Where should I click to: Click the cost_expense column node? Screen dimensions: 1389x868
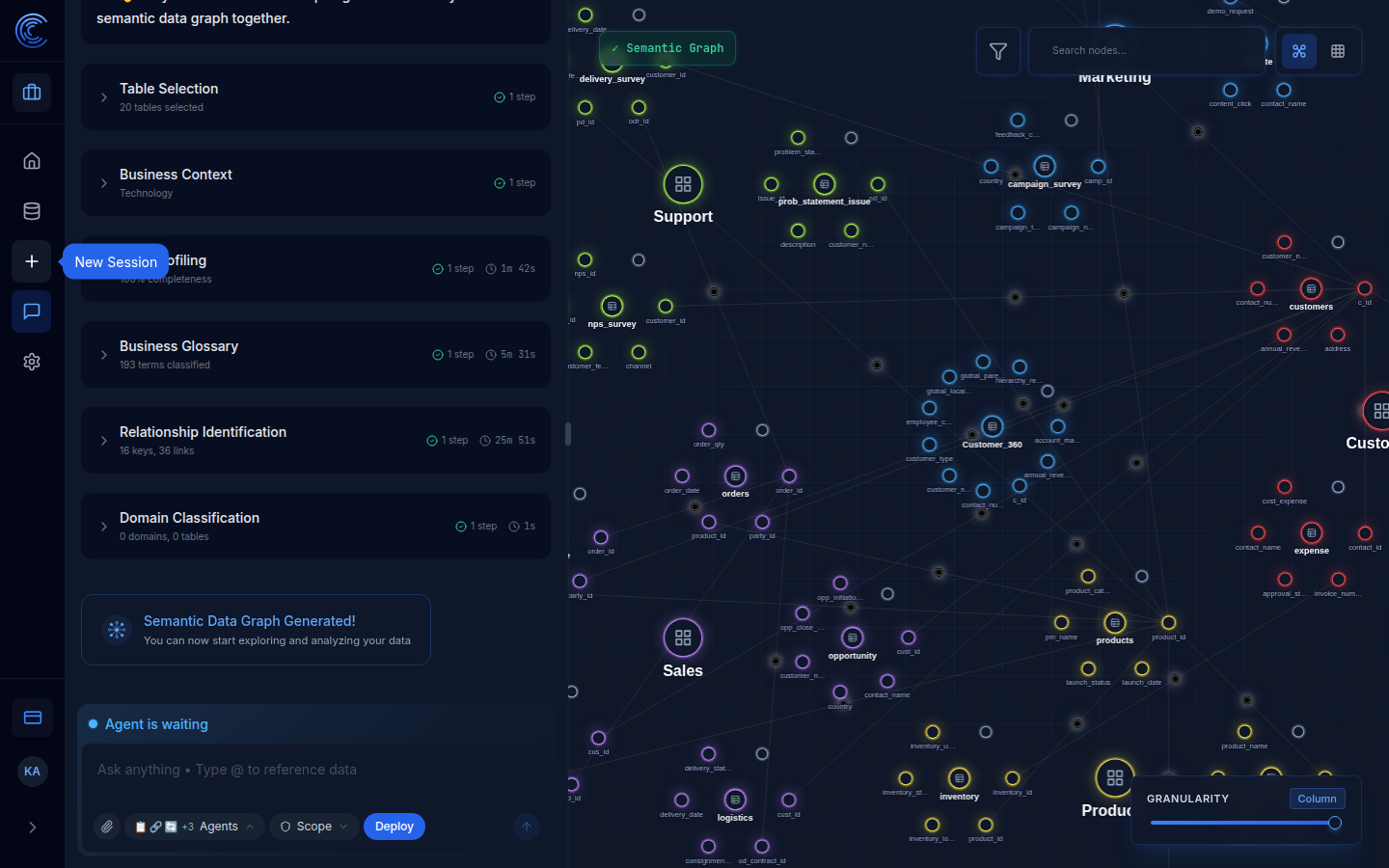point(1285,487)
